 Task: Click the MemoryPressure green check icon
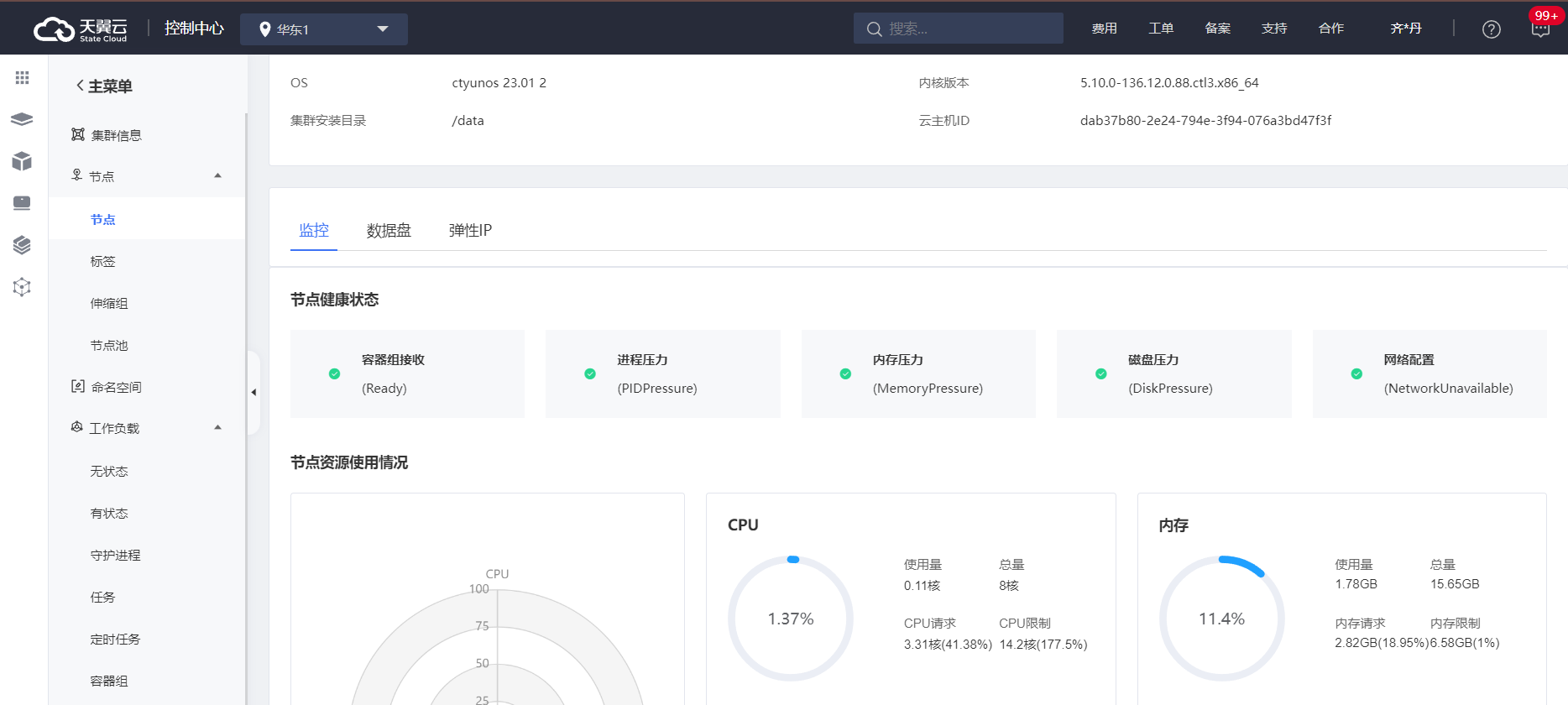pyautogui.click(x=845, y=373)
